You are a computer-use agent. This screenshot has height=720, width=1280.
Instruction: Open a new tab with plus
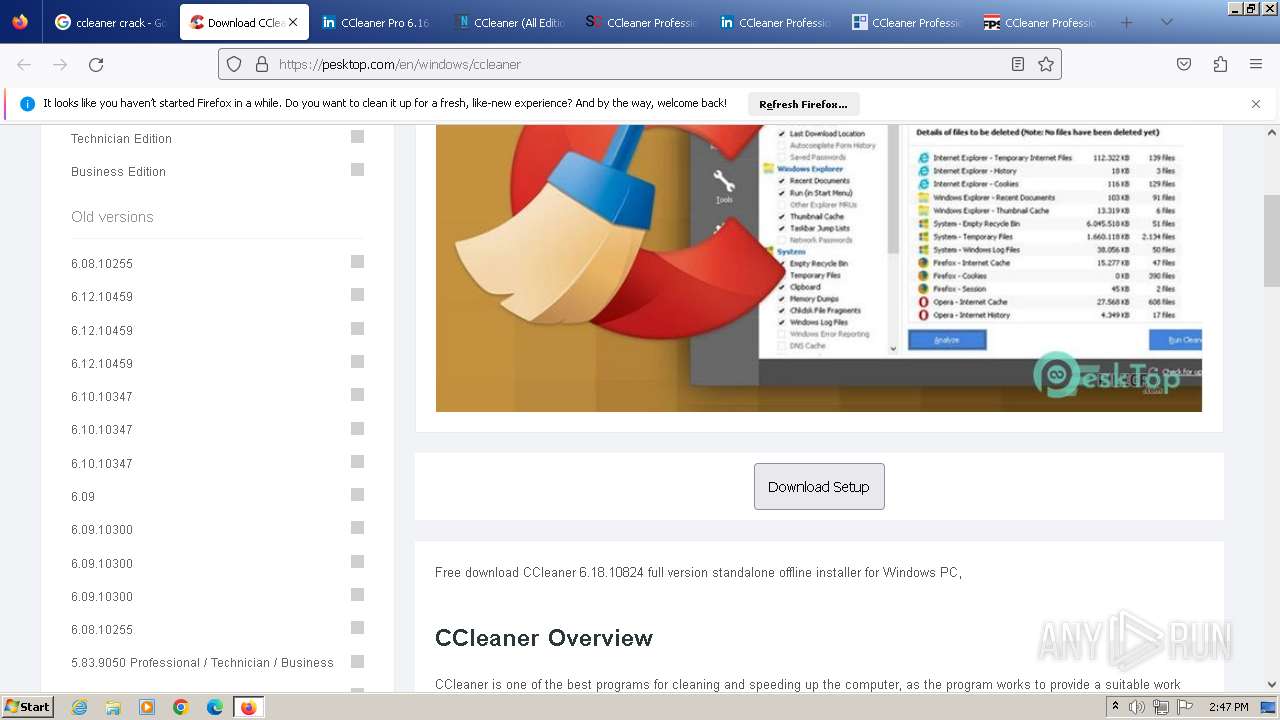click(x=1127, y=22)
